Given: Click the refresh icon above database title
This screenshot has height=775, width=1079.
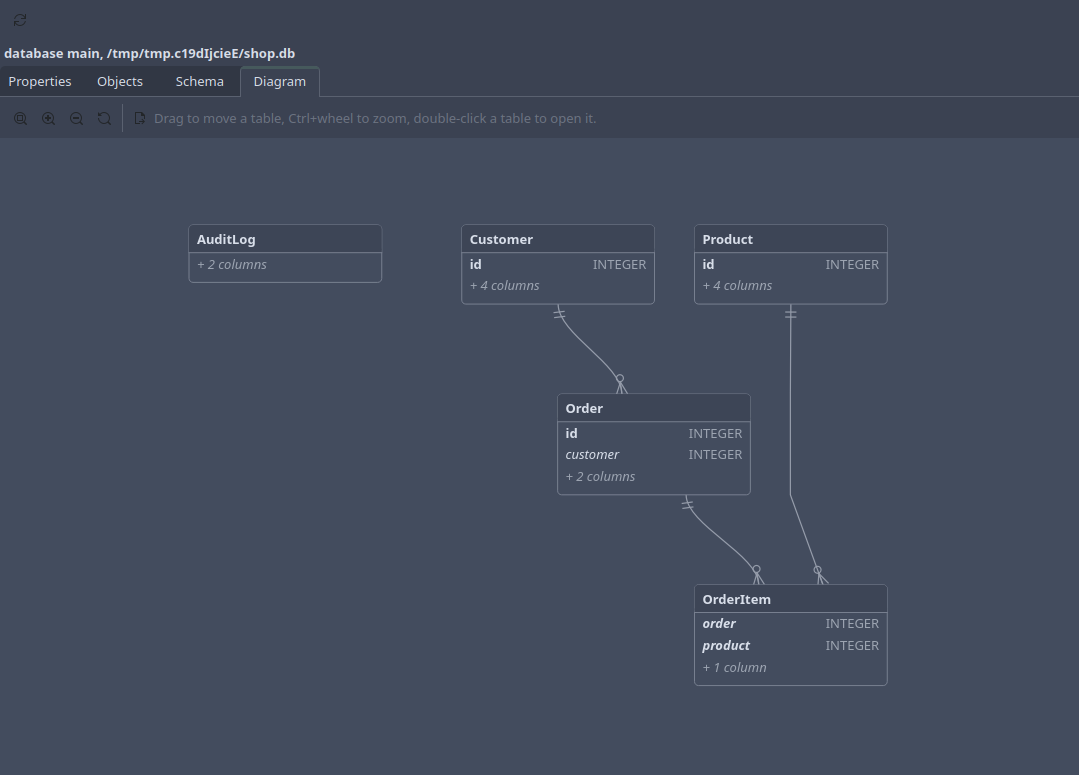Looking at the screenshot, I should 20,21.
